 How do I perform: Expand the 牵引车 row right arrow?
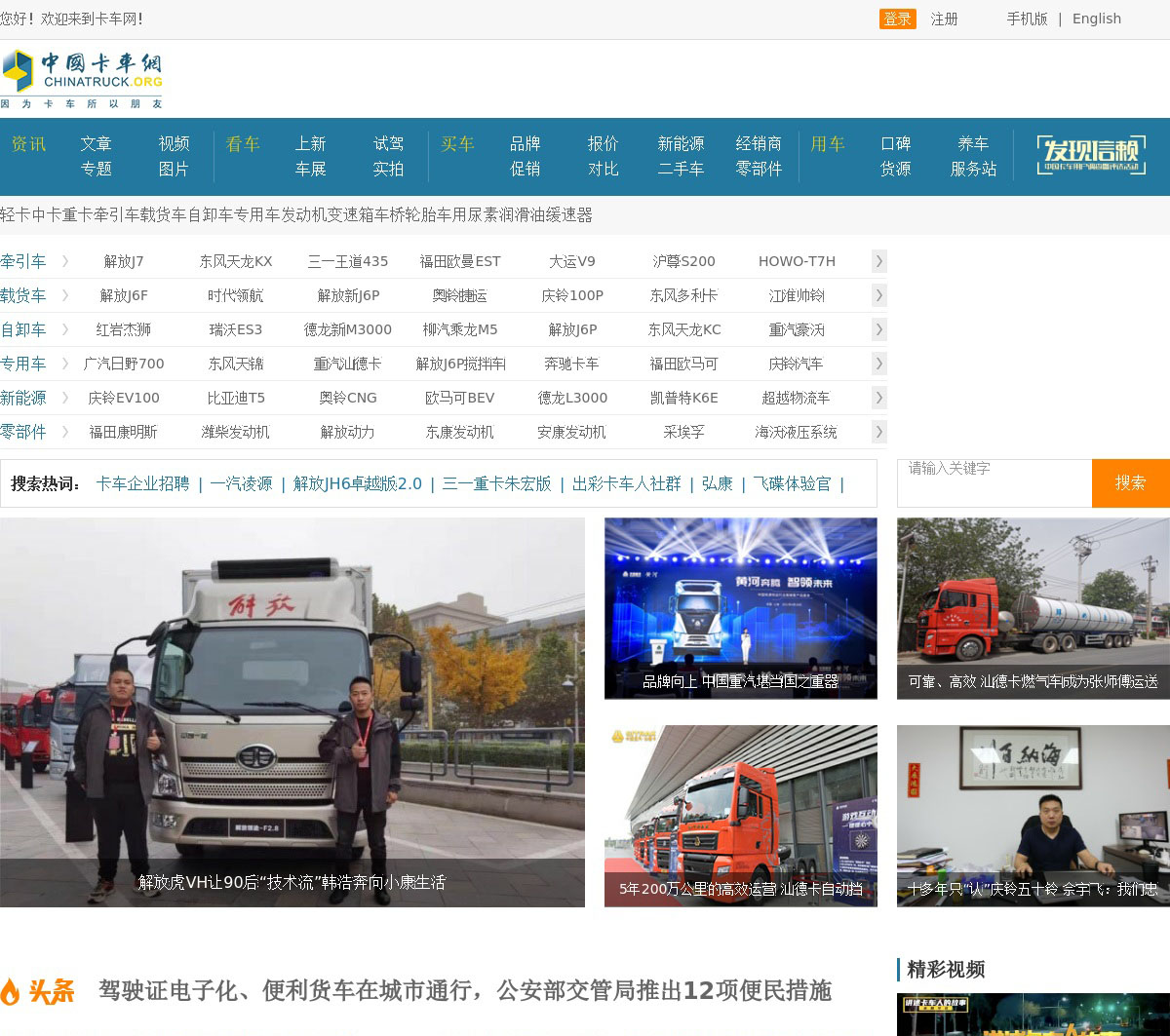[x=878, y=261]
